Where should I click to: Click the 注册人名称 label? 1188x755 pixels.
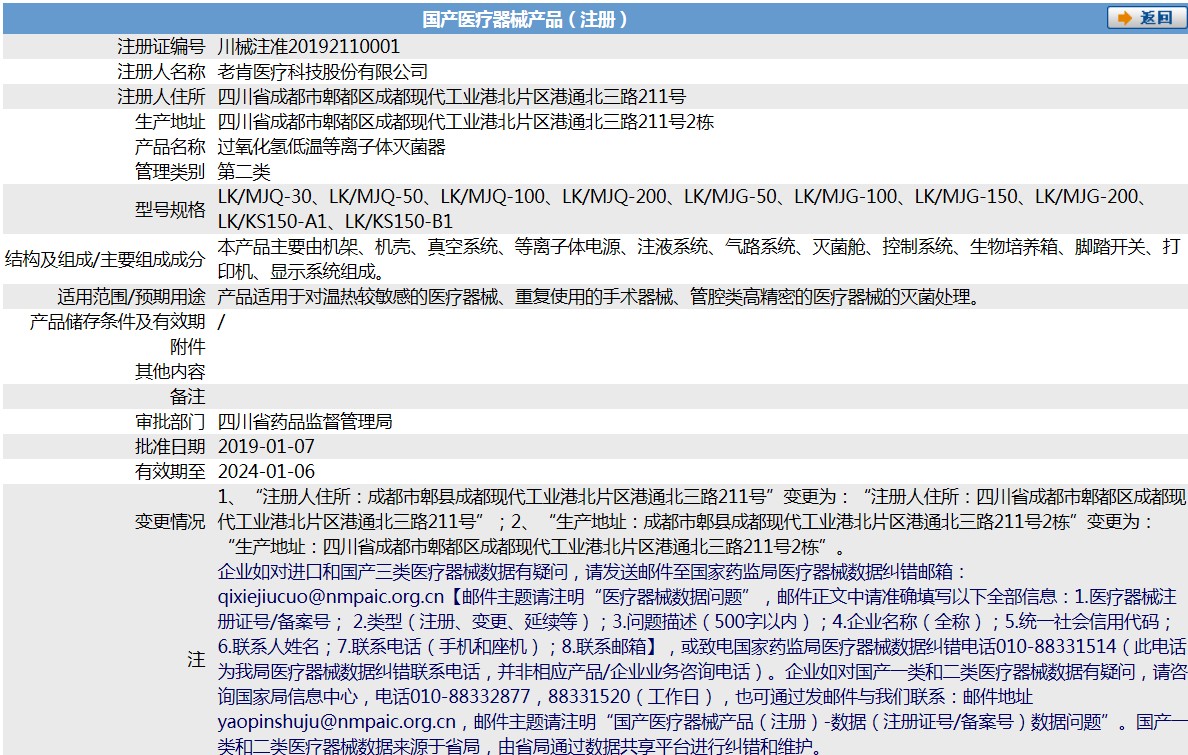pyautogui.click(x=161, y=71)
